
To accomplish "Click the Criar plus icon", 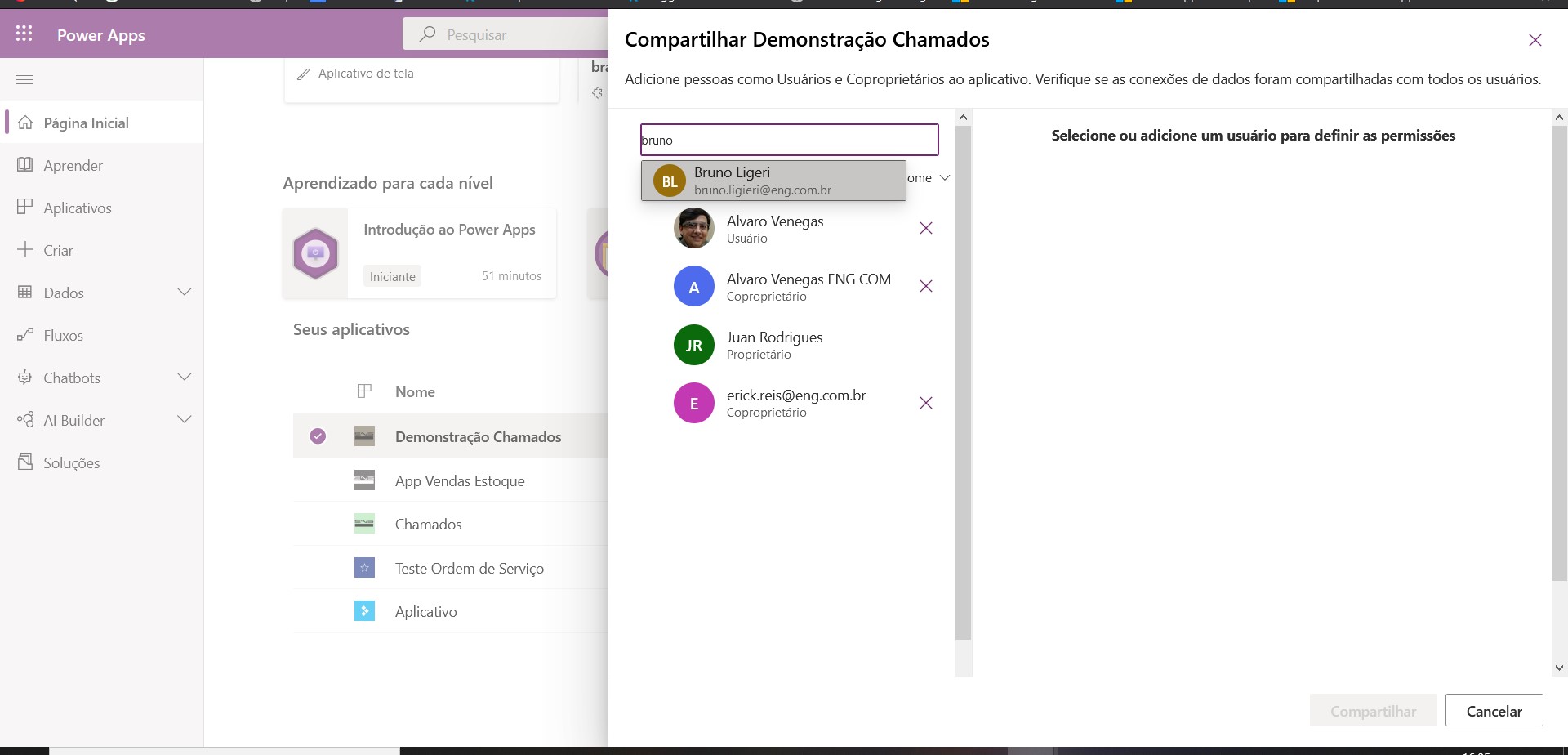I will tap(25, 250).
